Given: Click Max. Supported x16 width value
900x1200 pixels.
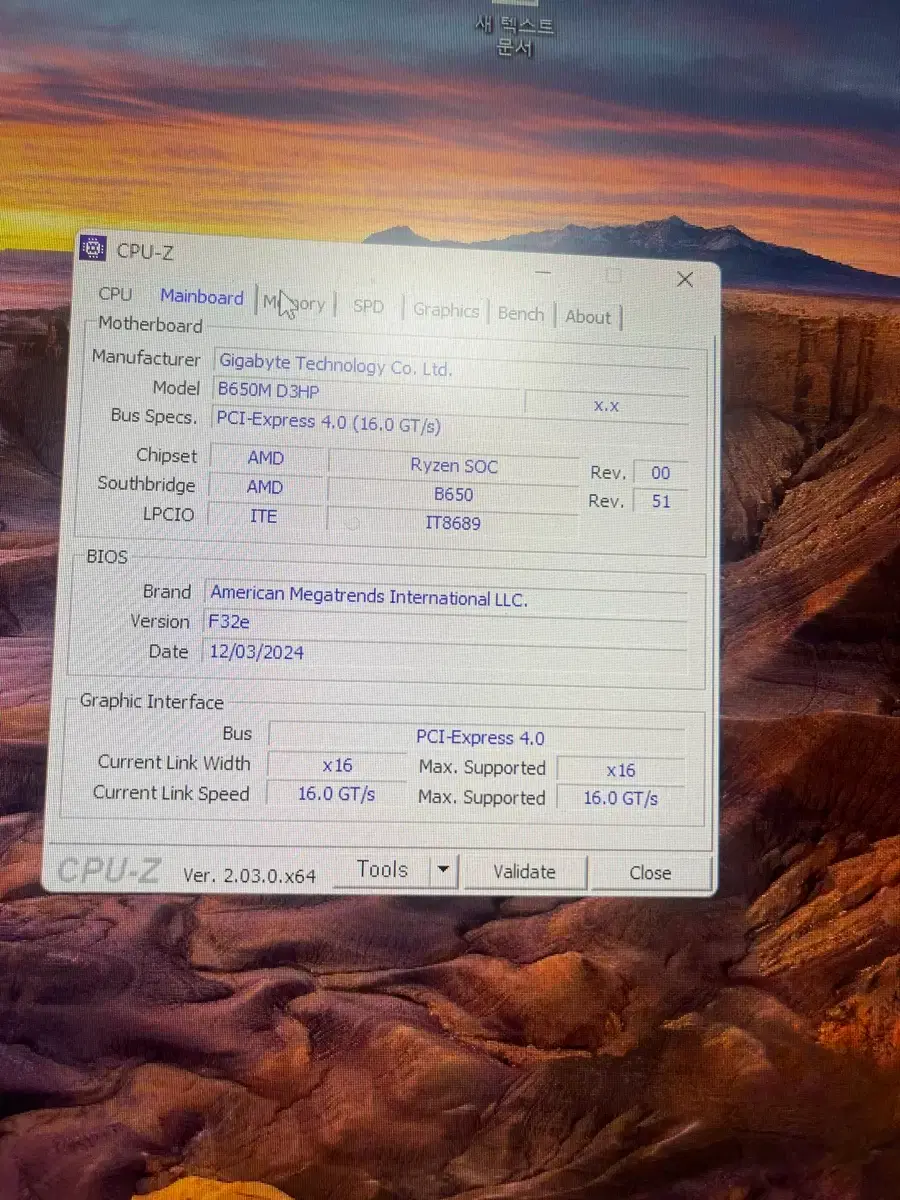Looking at the screenshot, I should tap(621, 770).
